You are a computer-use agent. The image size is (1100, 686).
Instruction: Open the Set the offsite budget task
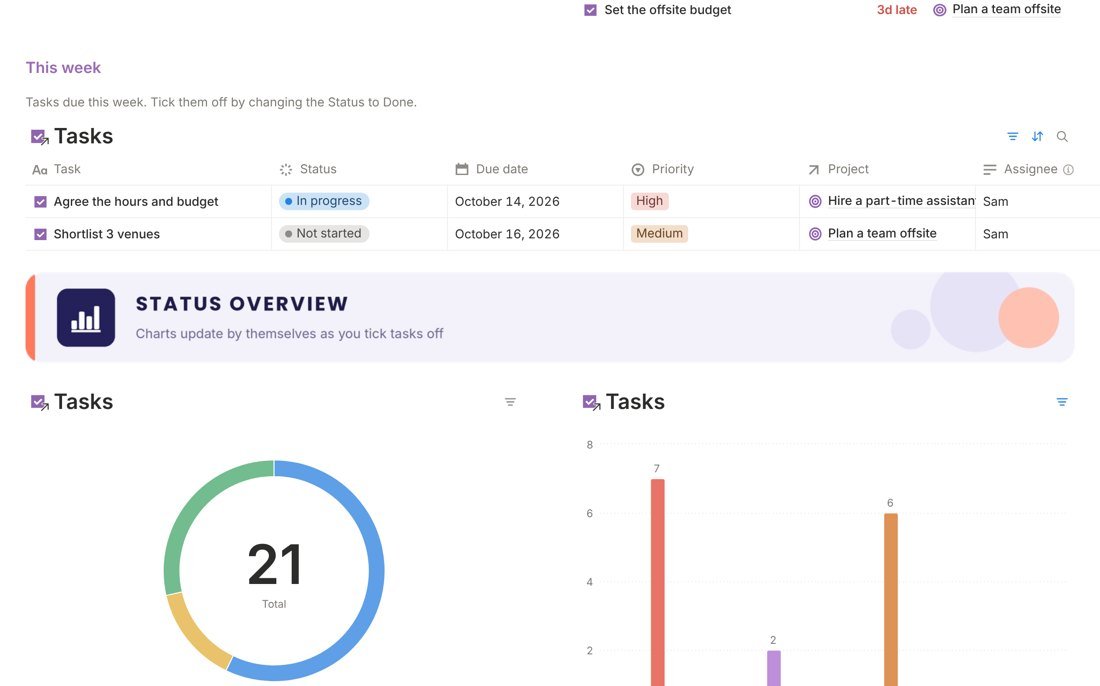coord(667,10)
